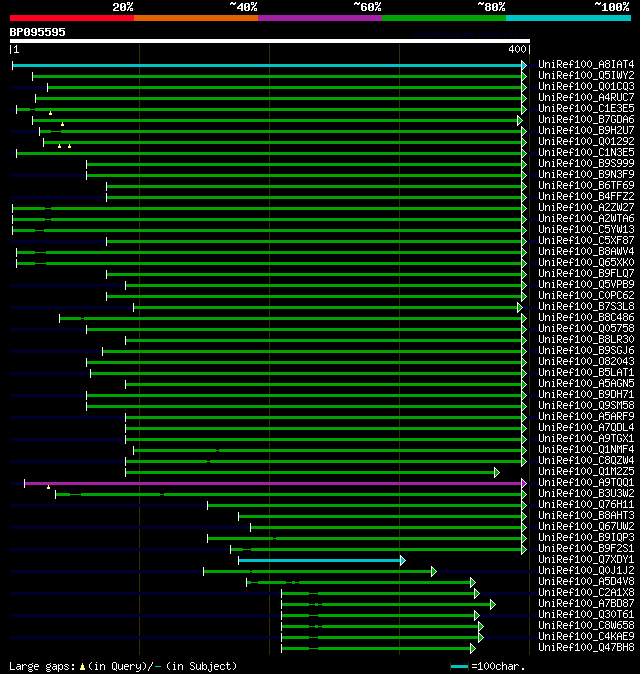
Task: Click the yellow gap icon in the legend
Action: (x=82, y=667)
